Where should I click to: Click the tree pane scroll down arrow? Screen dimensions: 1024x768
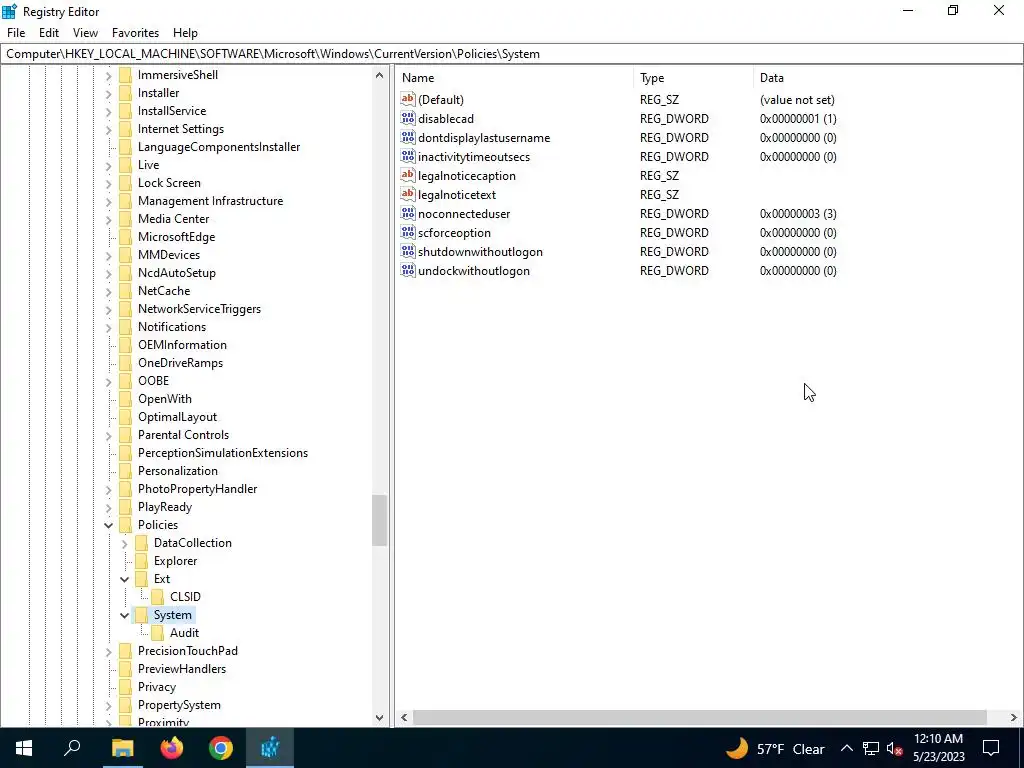(x=379, y=717)
